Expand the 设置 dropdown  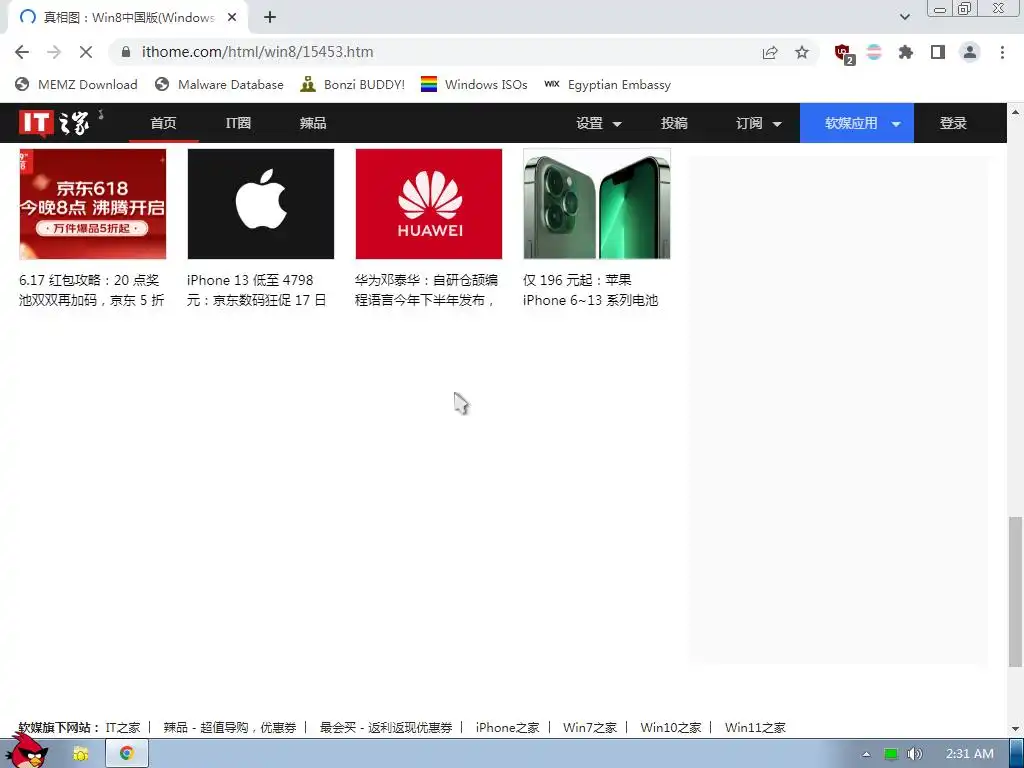click(599, 123)
